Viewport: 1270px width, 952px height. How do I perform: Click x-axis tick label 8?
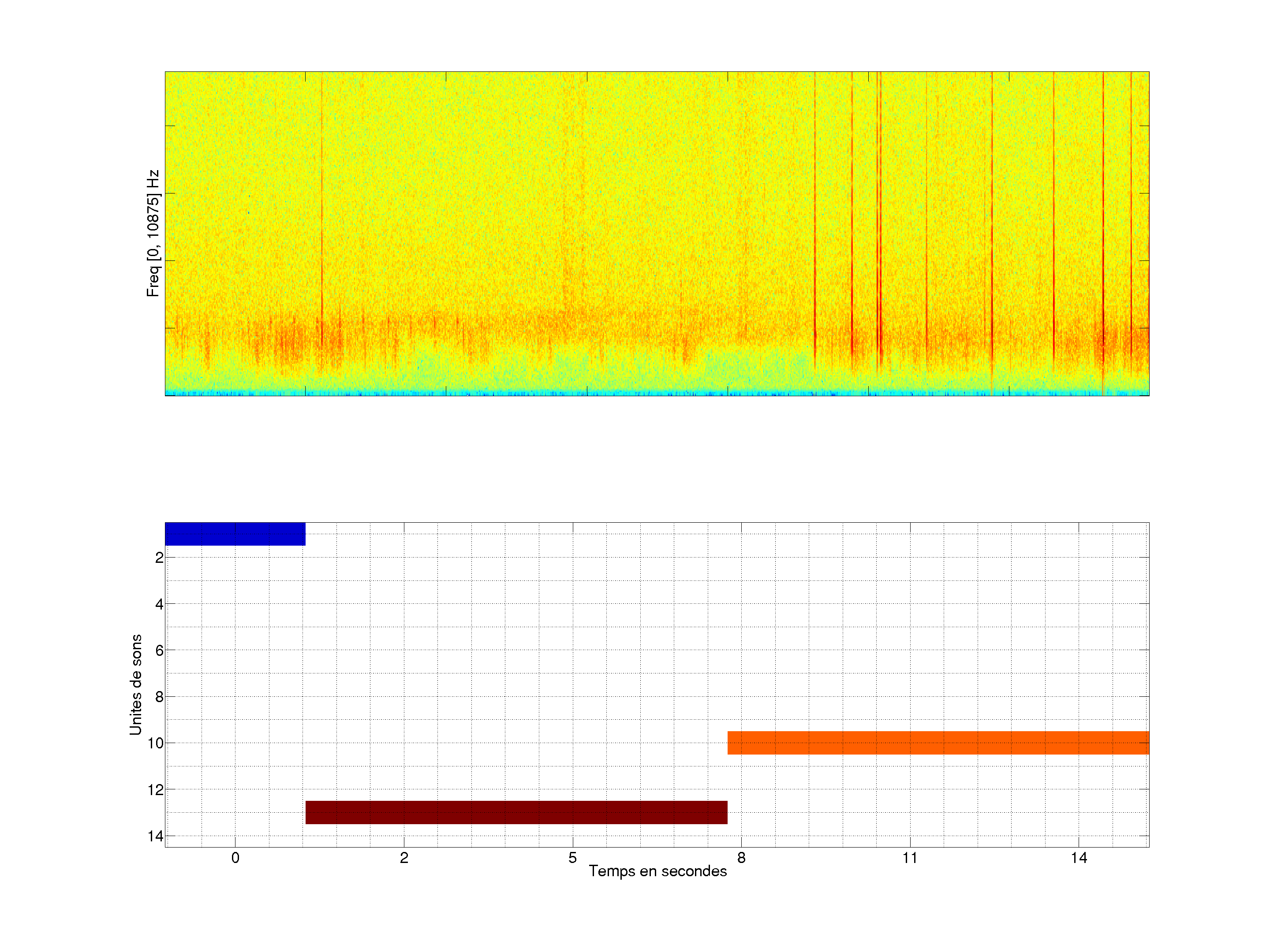tap(741, 858)
